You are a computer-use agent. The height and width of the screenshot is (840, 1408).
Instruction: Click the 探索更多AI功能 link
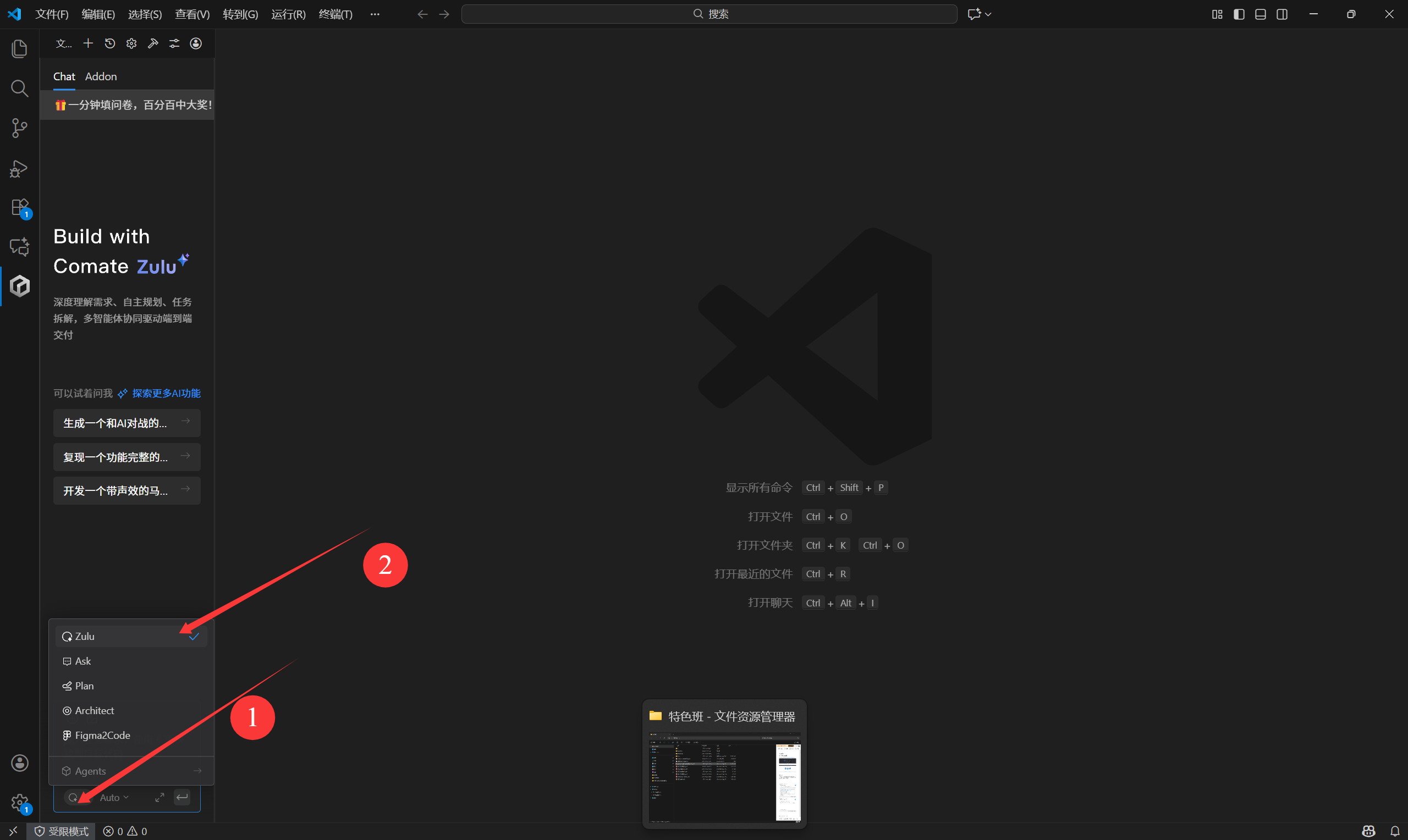166,394
